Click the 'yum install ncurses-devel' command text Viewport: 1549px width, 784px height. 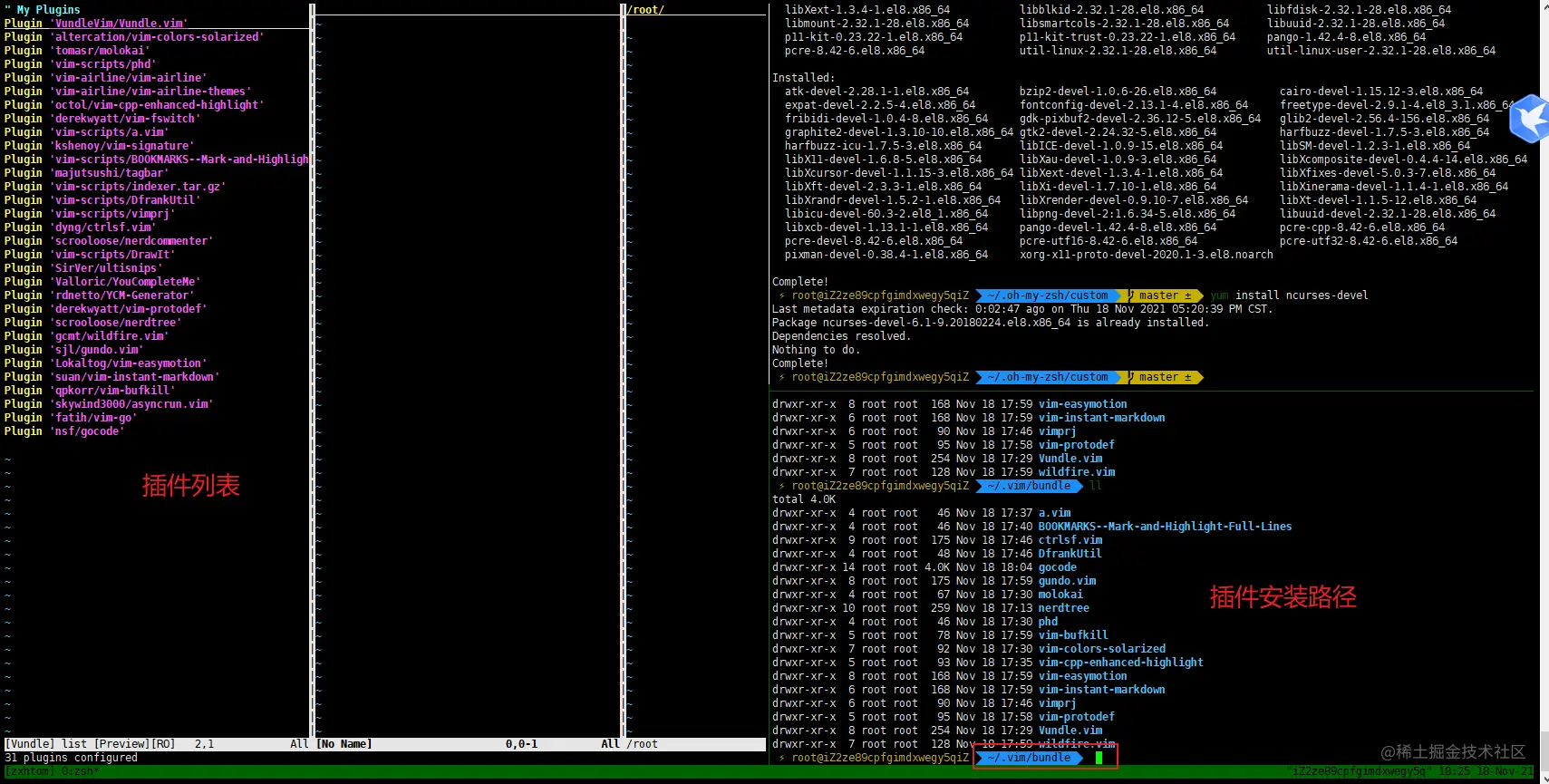point(1290,295)
